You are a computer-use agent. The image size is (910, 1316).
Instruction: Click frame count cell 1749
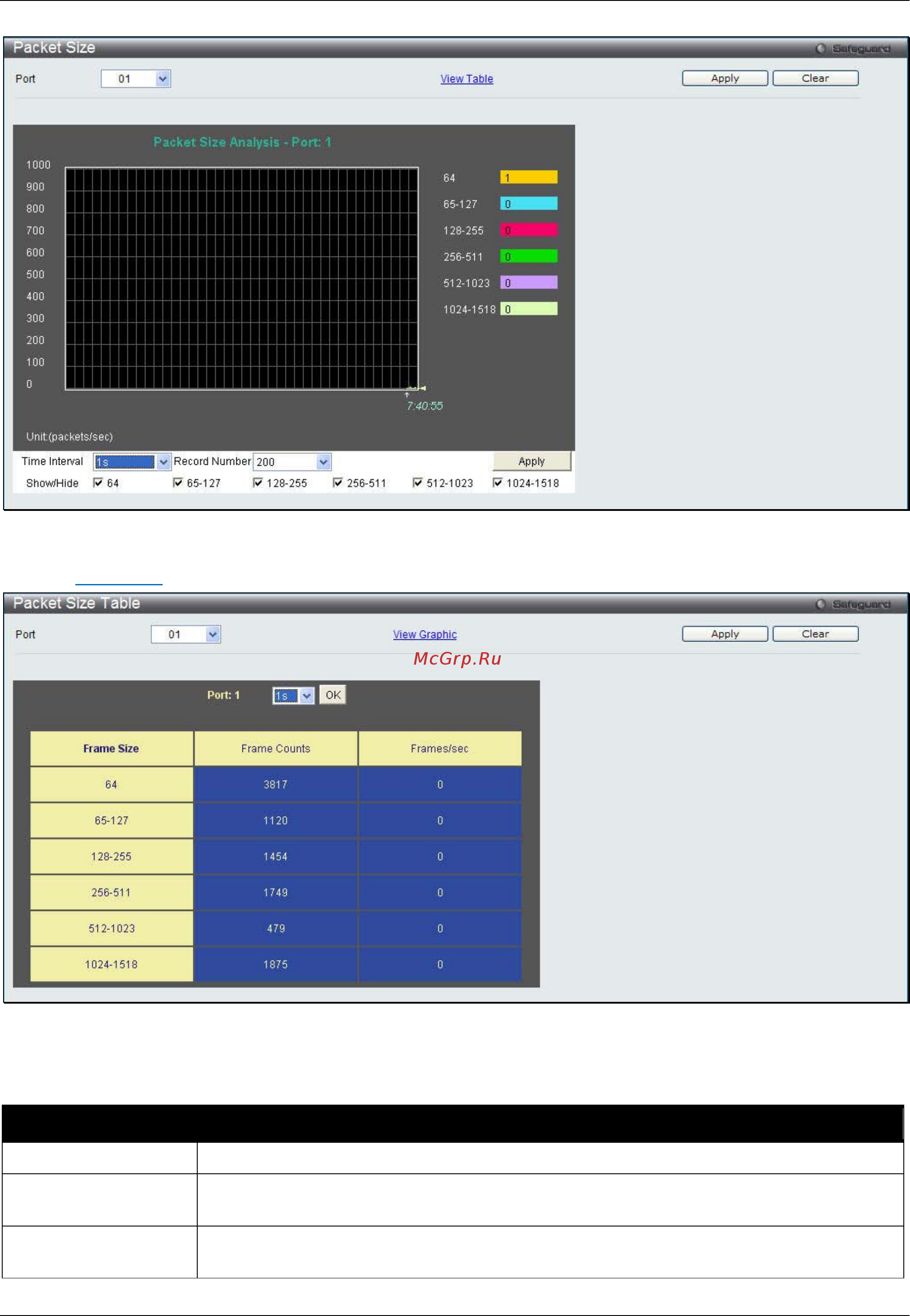[x=275, y=892]
